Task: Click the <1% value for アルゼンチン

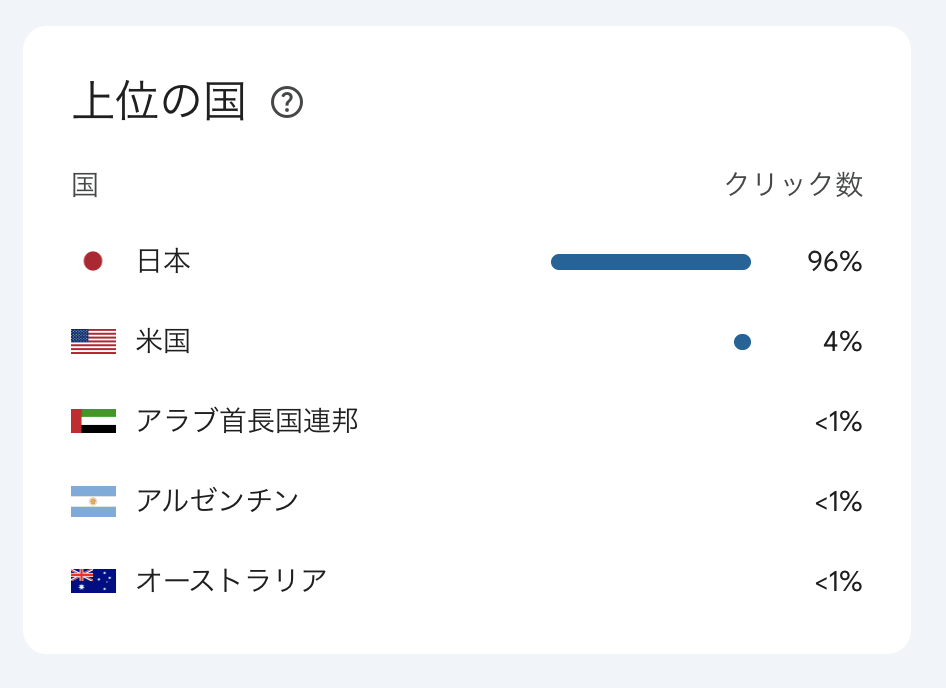Action: click(838, 502)
